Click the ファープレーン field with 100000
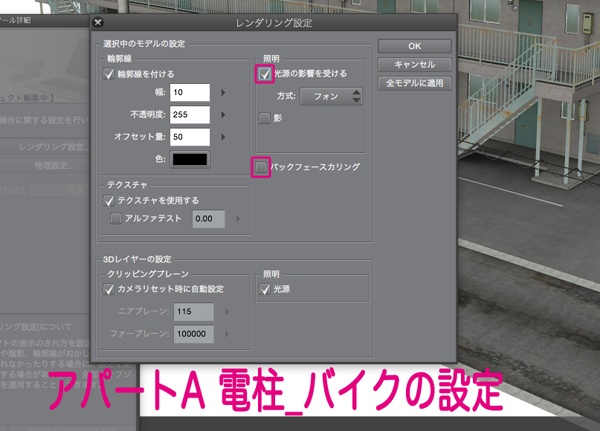The height and width of the screenshot is (431, 600). coord(194,334)
